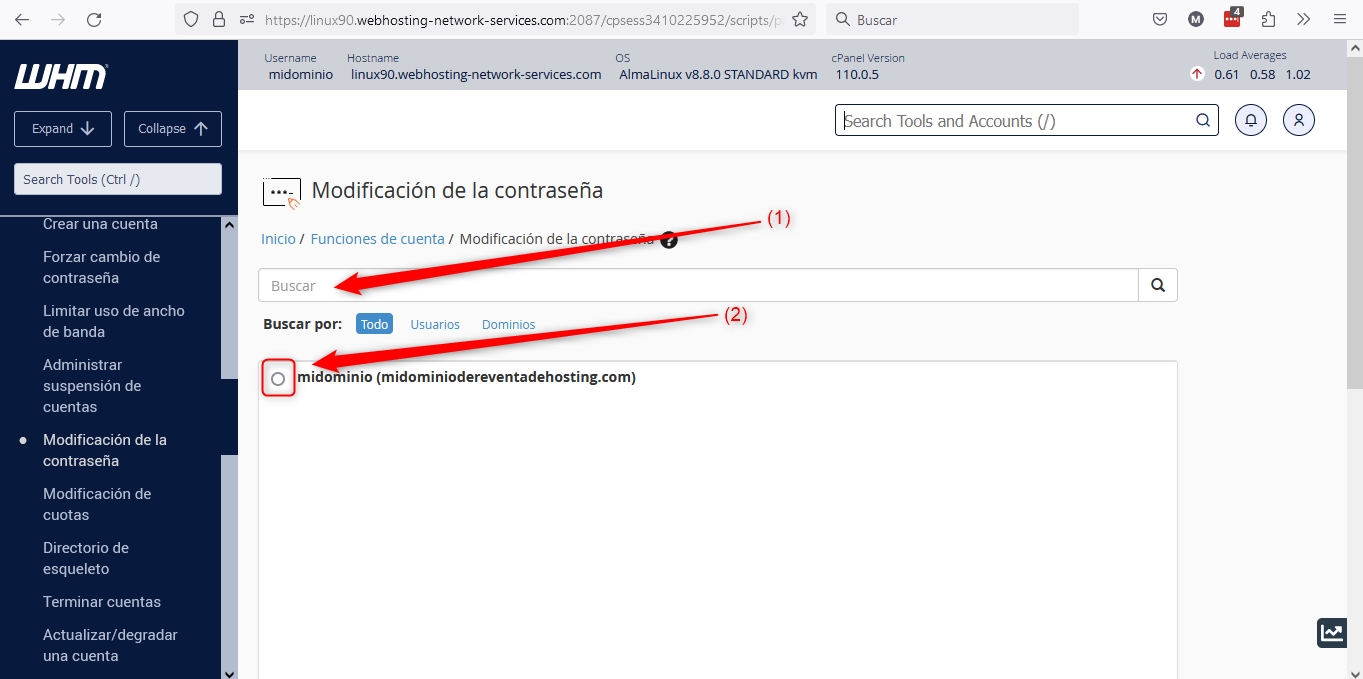Screen dimensions: 1363x679
Task: Select the midominio account radio button
Action: [278, 379]
